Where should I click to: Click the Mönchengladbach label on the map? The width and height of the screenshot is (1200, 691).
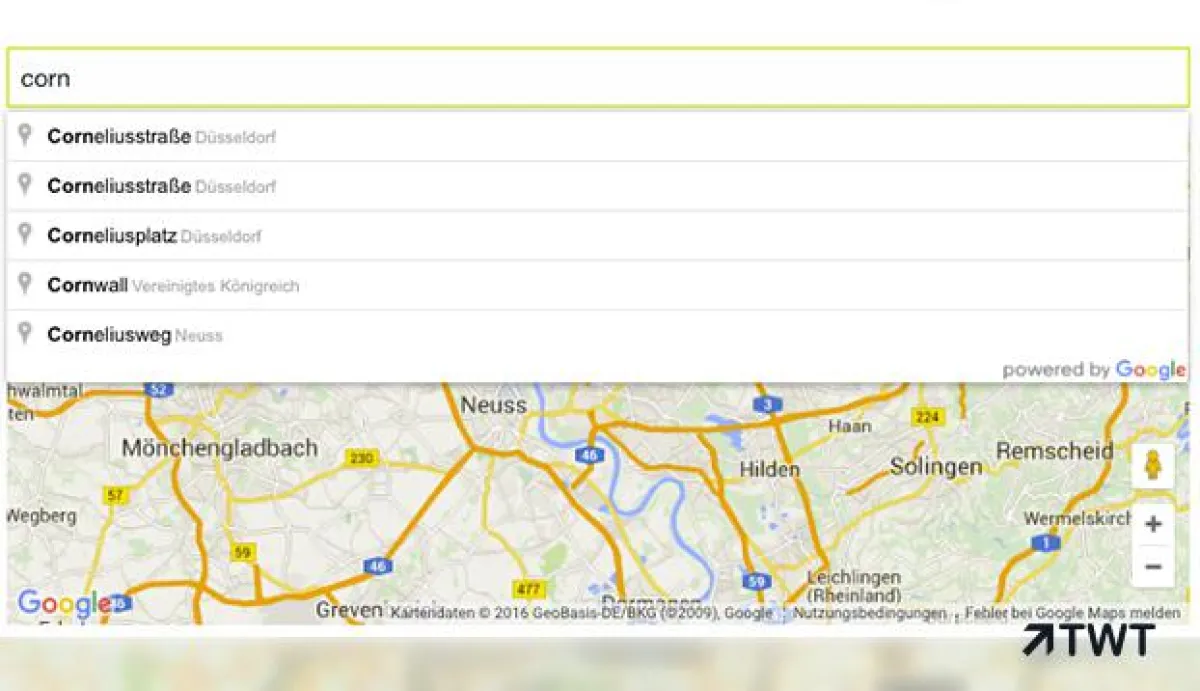[x=220, y=448]
